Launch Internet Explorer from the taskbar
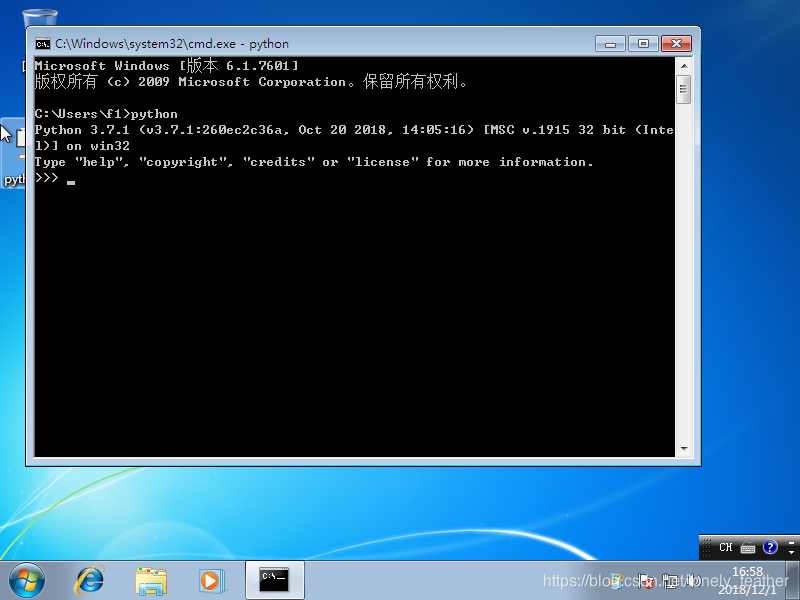Viewport: 800px width, 600px height. tap(90, 581)
